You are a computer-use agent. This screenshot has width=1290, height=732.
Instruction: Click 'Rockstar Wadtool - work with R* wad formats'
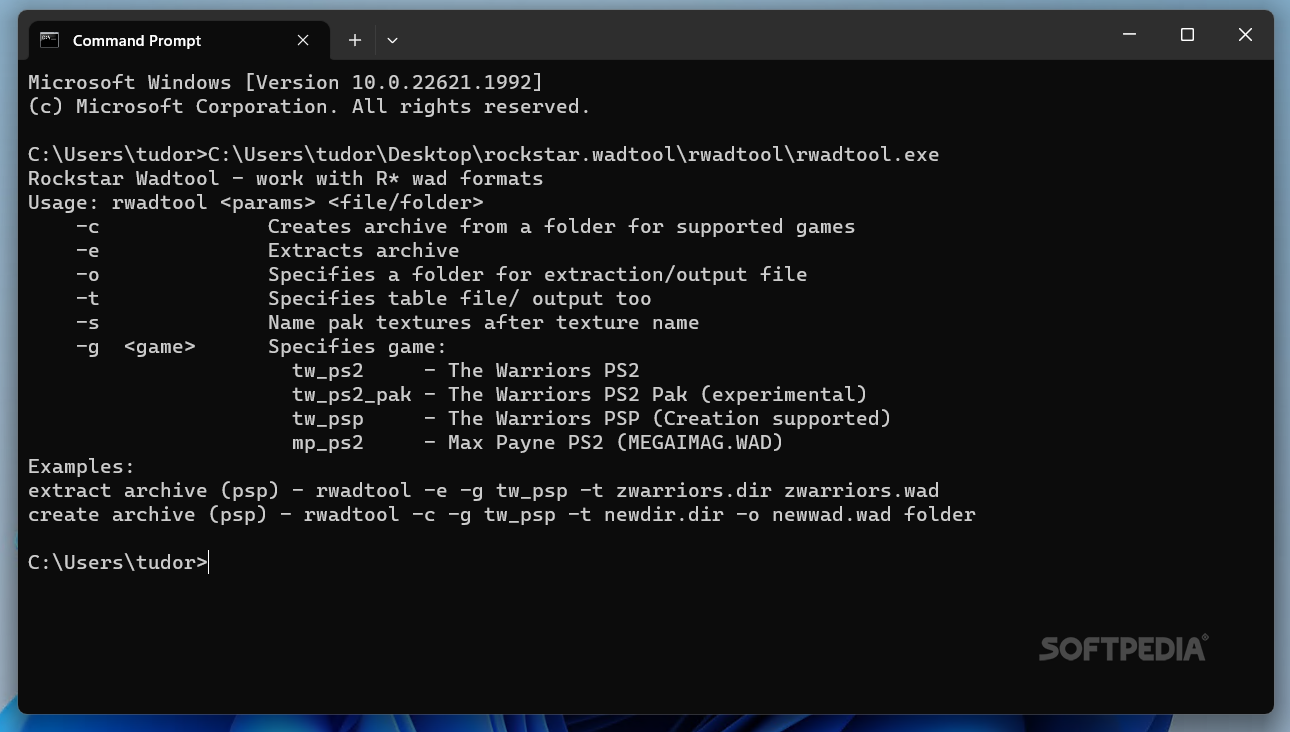(x=285, y=178)
